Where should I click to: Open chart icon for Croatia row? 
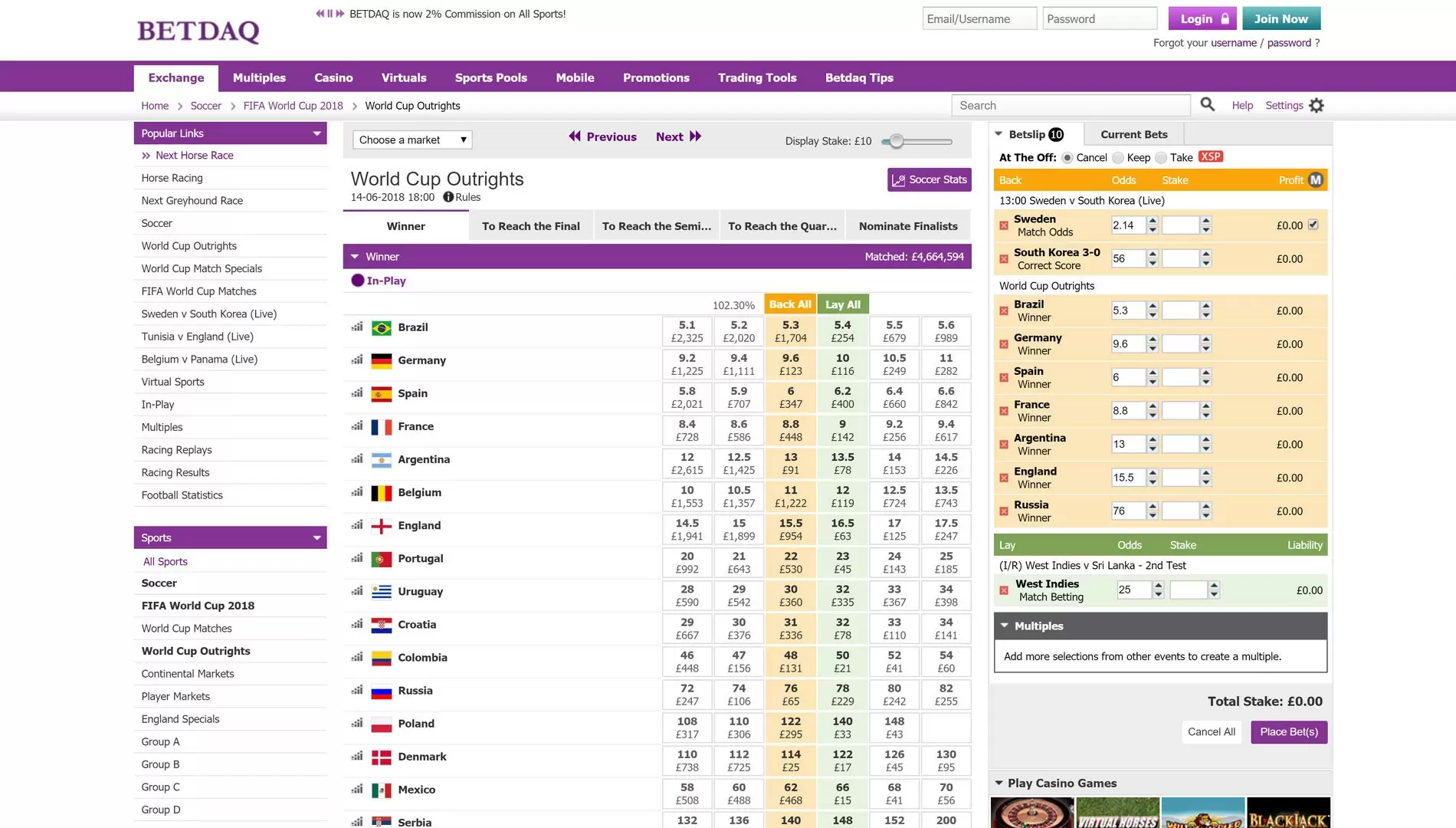357,623
